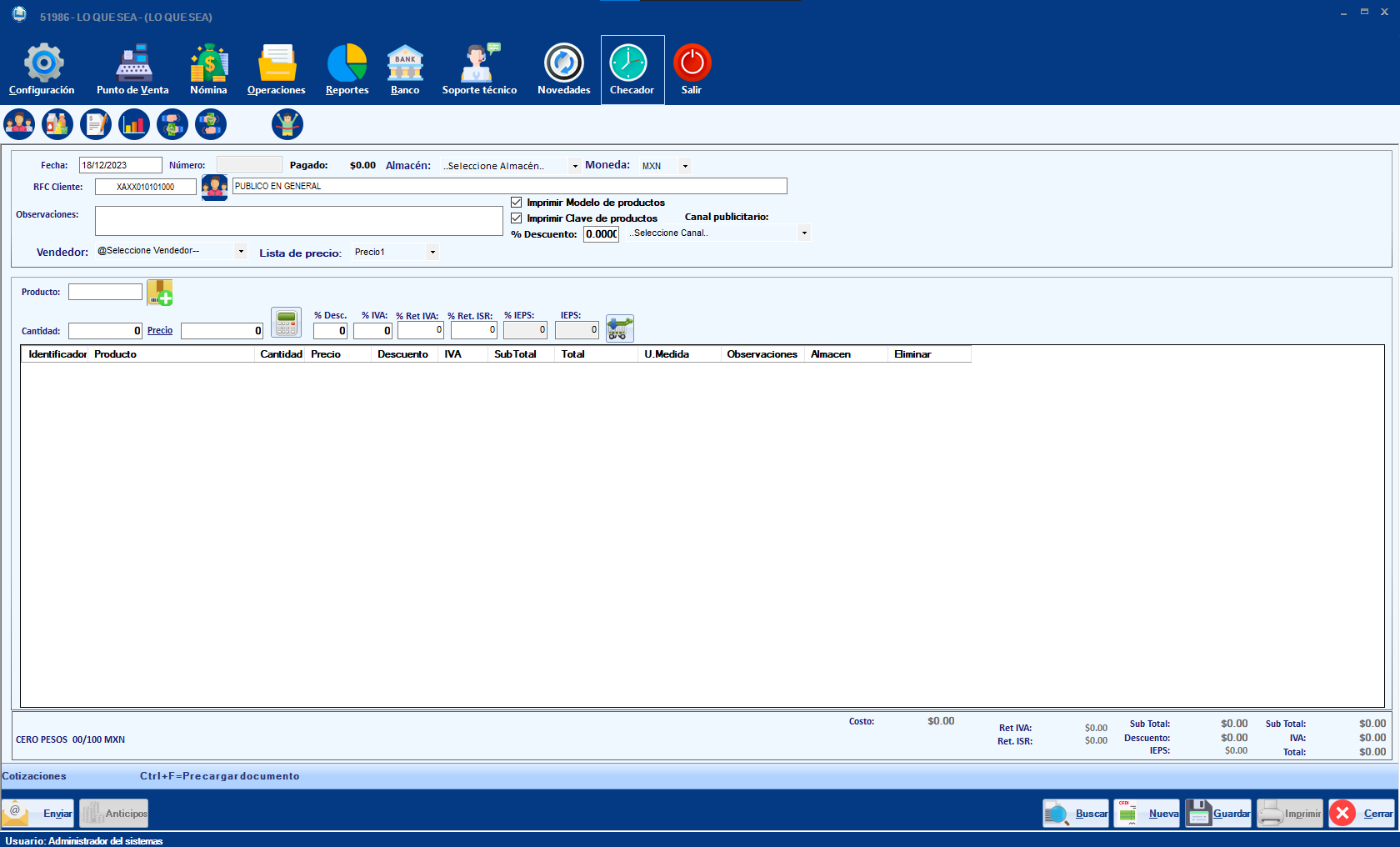
Task: Open the clients icon in the secondary toolbar
Action: click(19, 124)
